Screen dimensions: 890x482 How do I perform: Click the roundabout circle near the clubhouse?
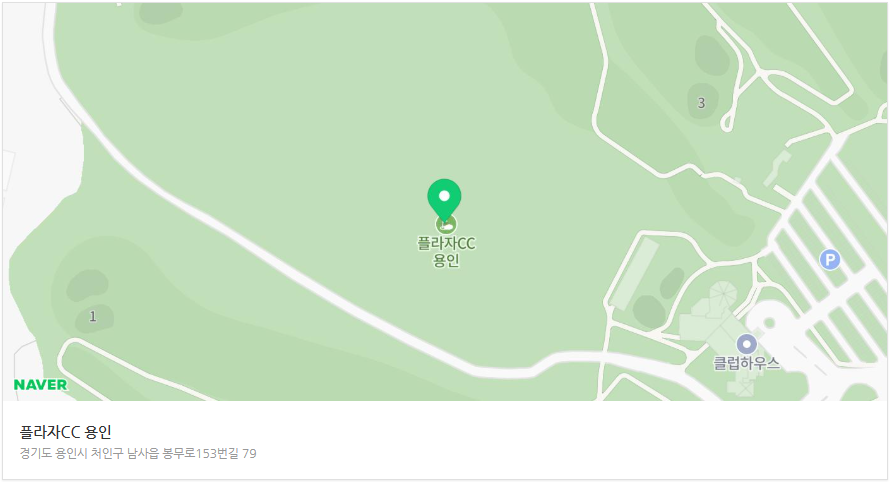click(769, 322)
